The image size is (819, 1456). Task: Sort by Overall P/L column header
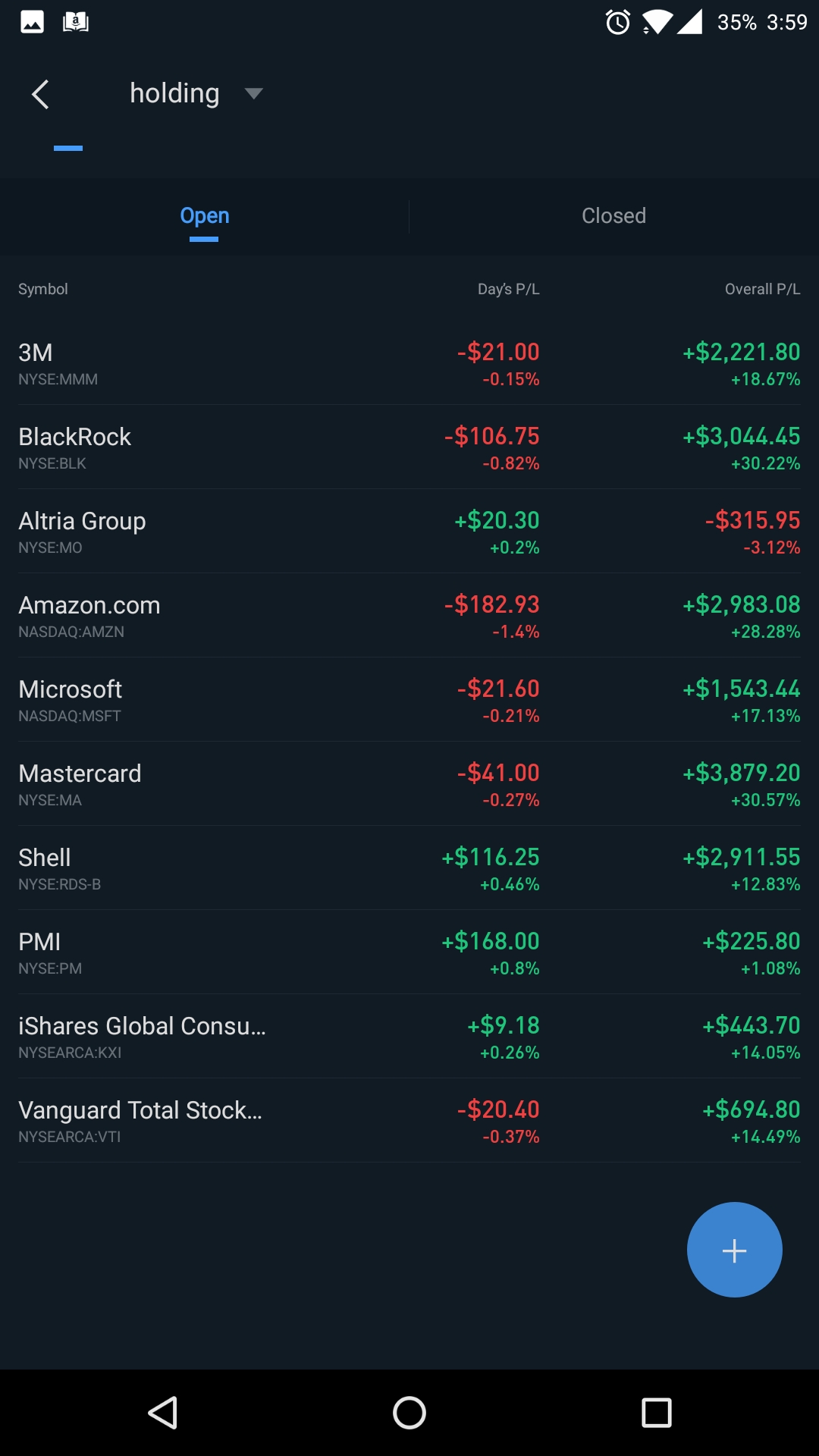[762, 289]
